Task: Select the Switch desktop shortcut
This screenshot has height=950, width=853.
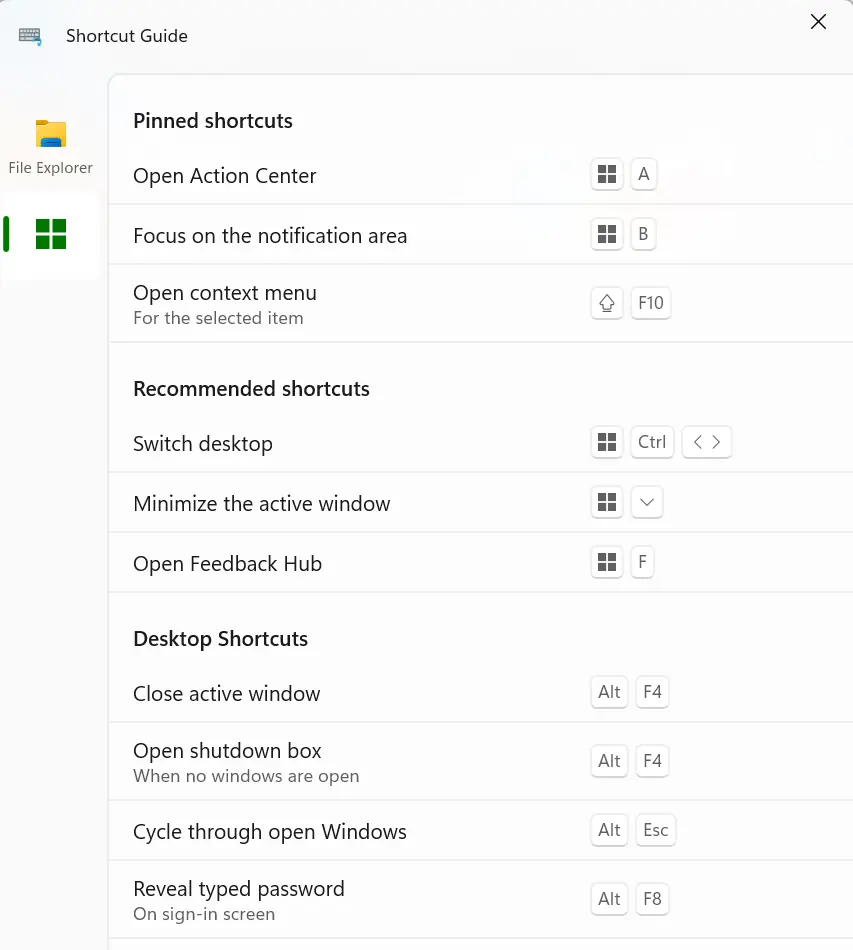Action: [x=480, y=443]
